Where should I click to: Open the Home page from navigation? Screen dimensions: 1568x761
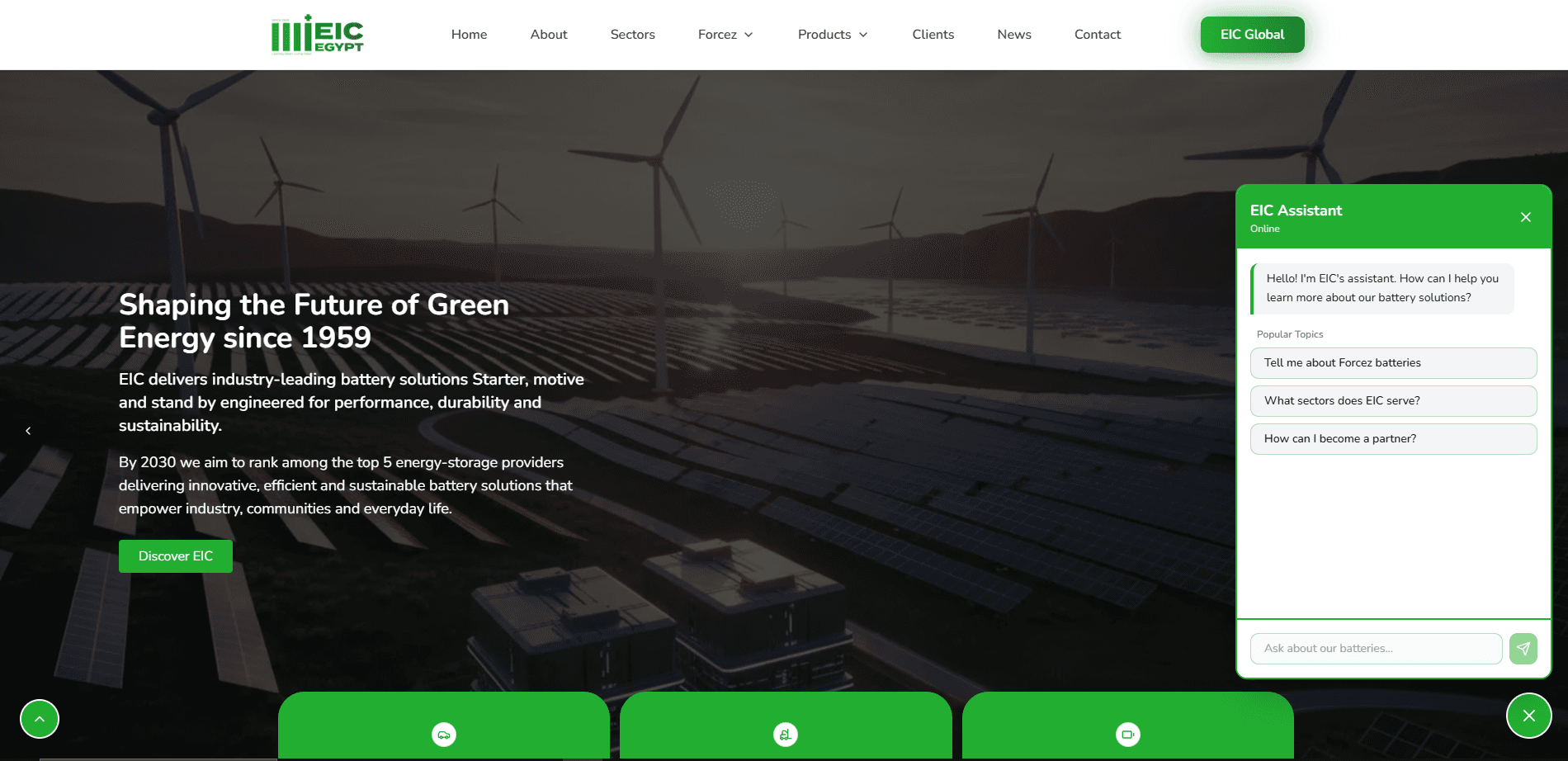[469, 35]
